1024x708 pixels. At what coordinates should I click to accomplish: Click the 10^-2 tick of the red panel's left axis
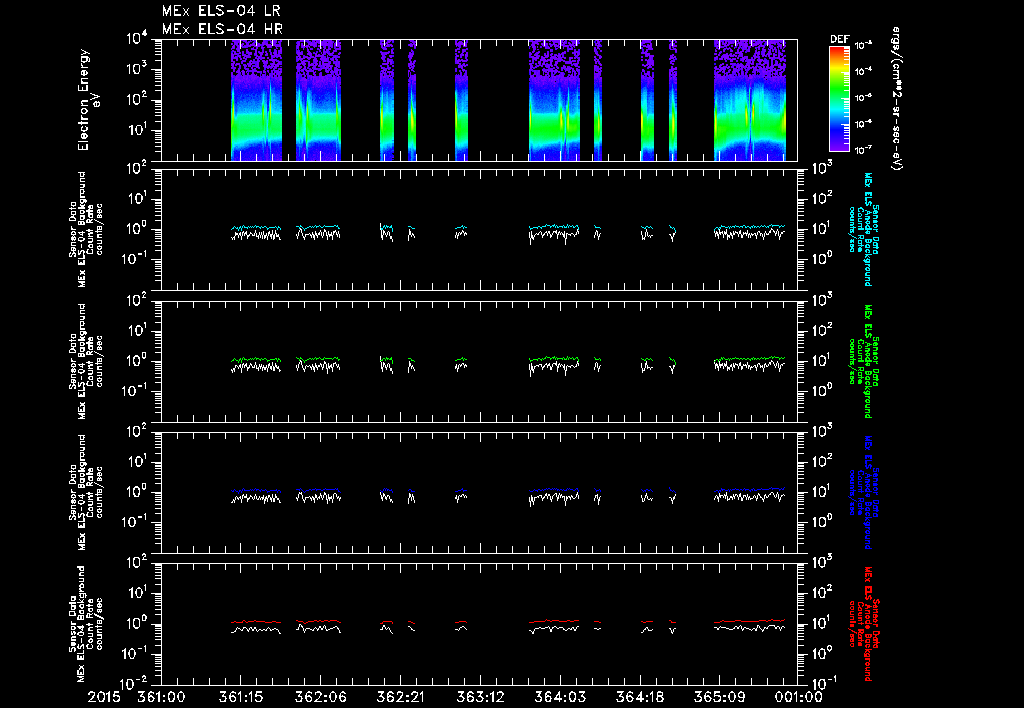click(x=135, y=683)
